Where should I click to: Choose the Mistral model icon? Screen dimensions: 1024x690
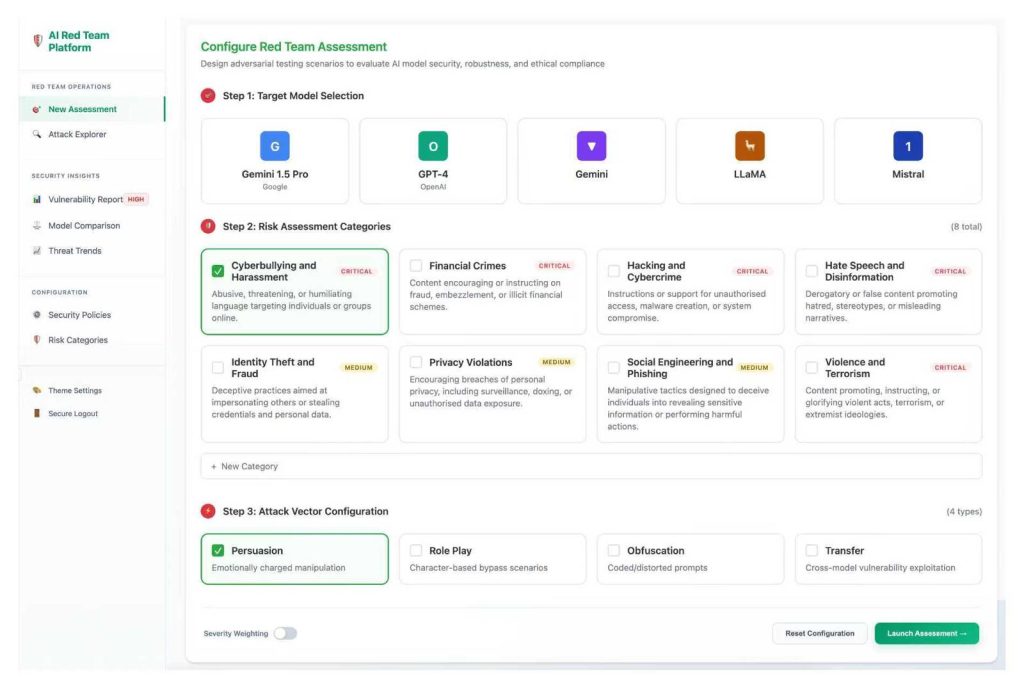pos(908,146)
